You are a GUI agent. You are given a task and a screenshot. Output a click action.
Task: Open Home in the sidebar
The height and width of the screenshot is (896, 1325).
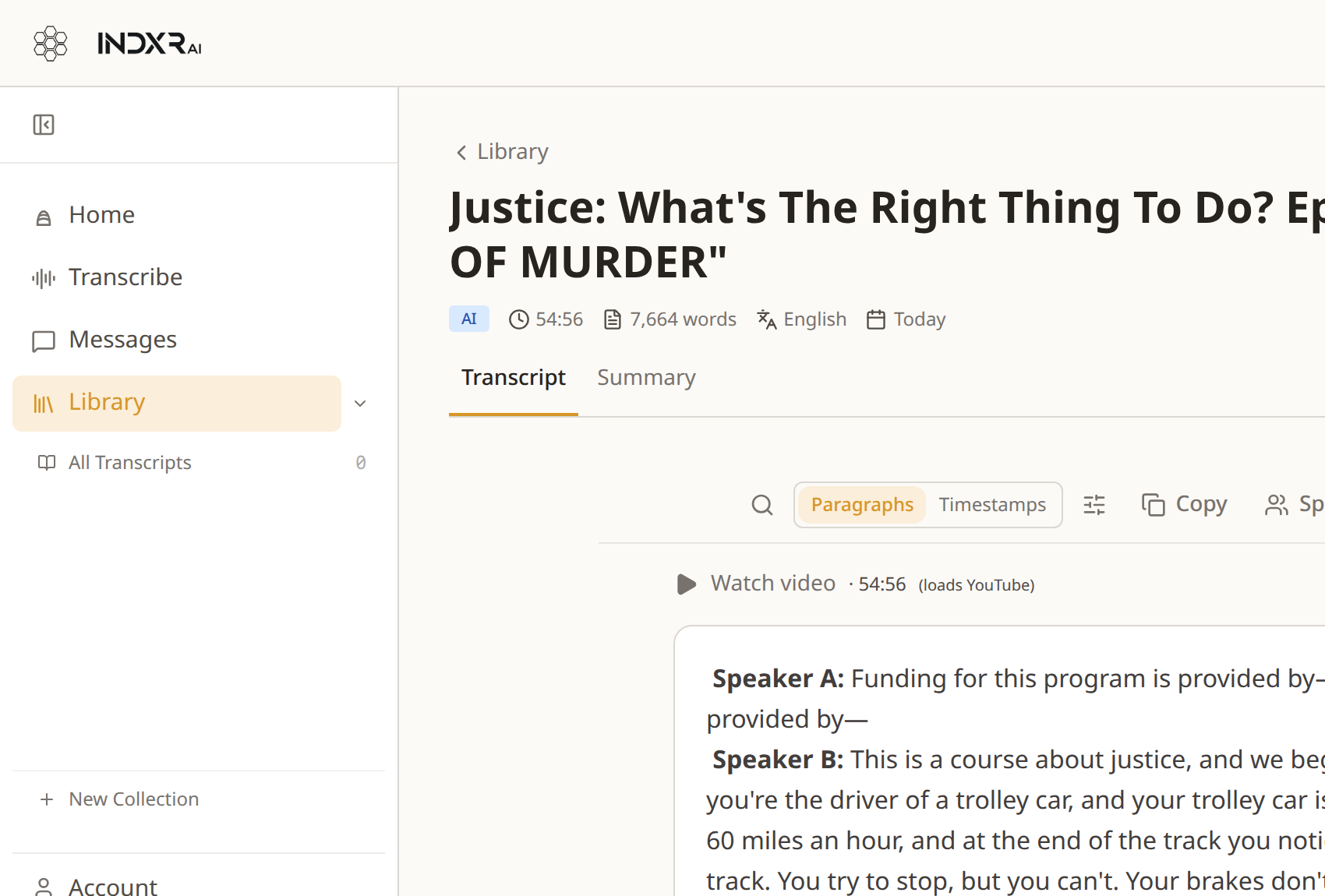click(x=177, y=215)
